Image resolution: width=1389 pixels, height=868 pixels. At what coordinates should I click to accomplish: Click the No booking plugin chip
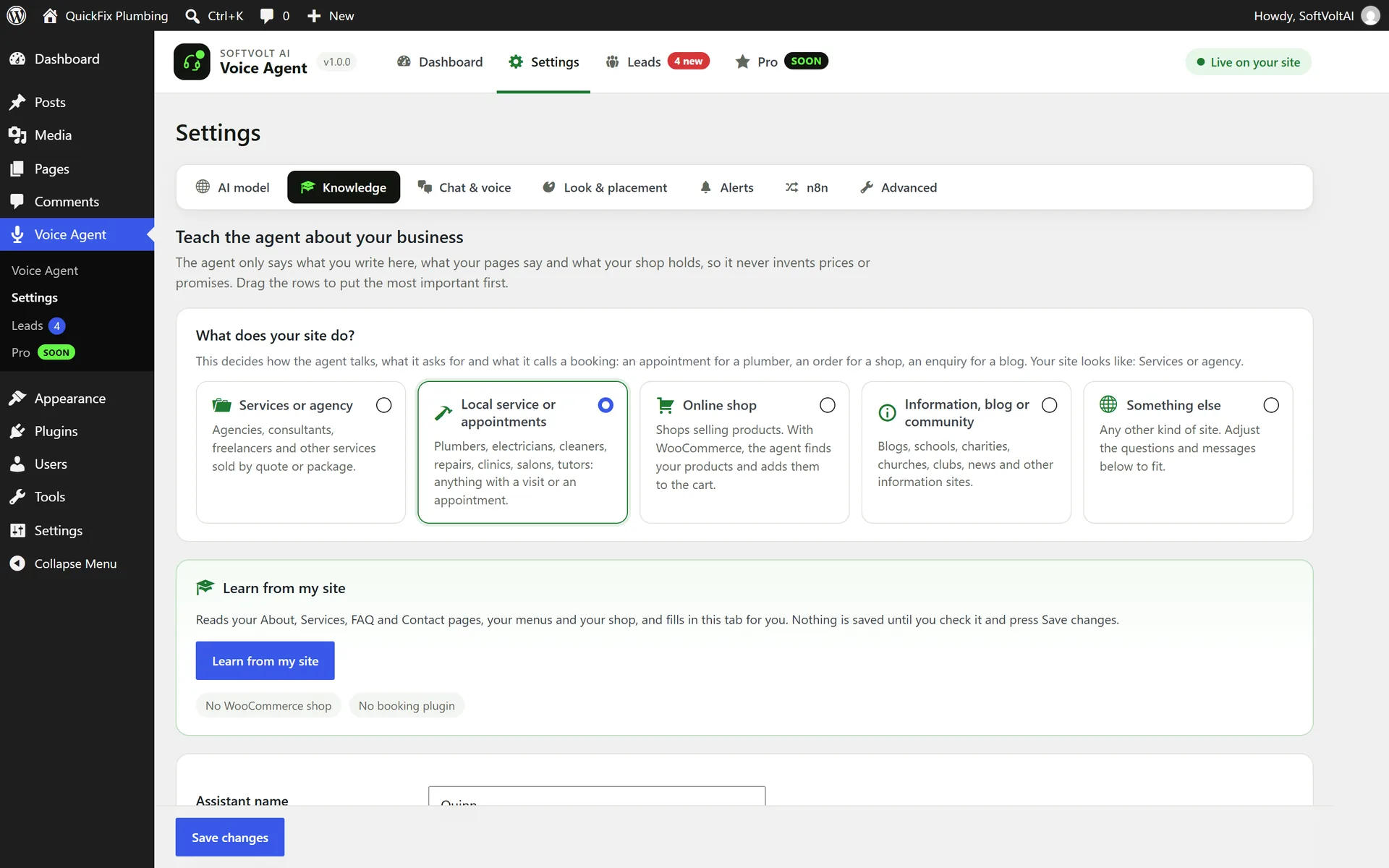coord(407,705)
